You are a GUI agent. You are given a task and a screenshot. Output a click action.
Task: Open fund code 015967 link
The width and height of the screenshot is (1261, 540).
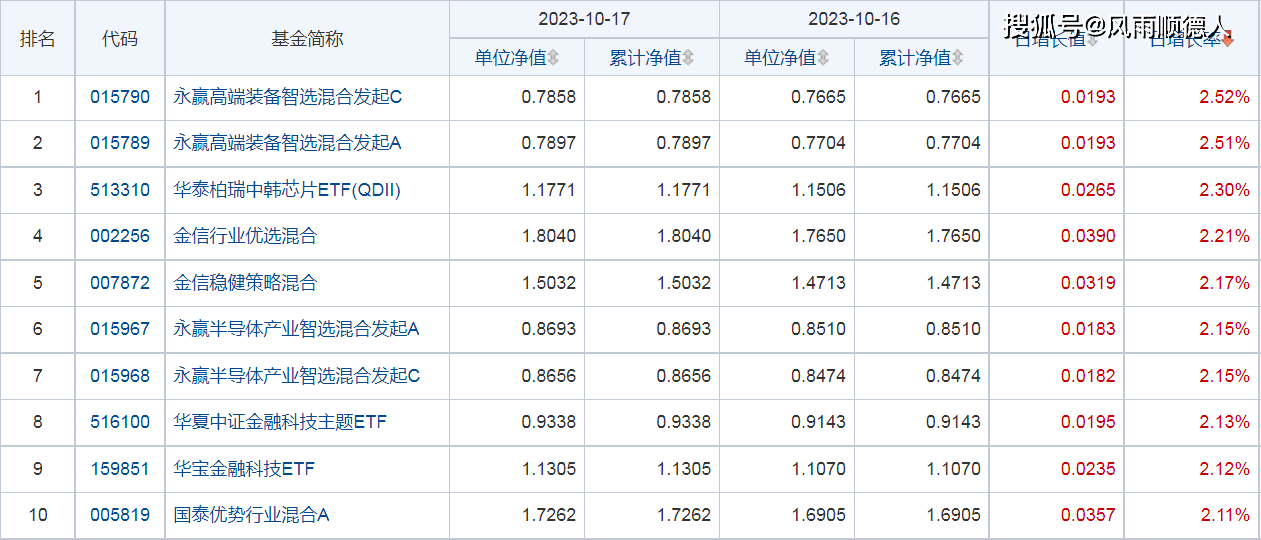[120, 329]
